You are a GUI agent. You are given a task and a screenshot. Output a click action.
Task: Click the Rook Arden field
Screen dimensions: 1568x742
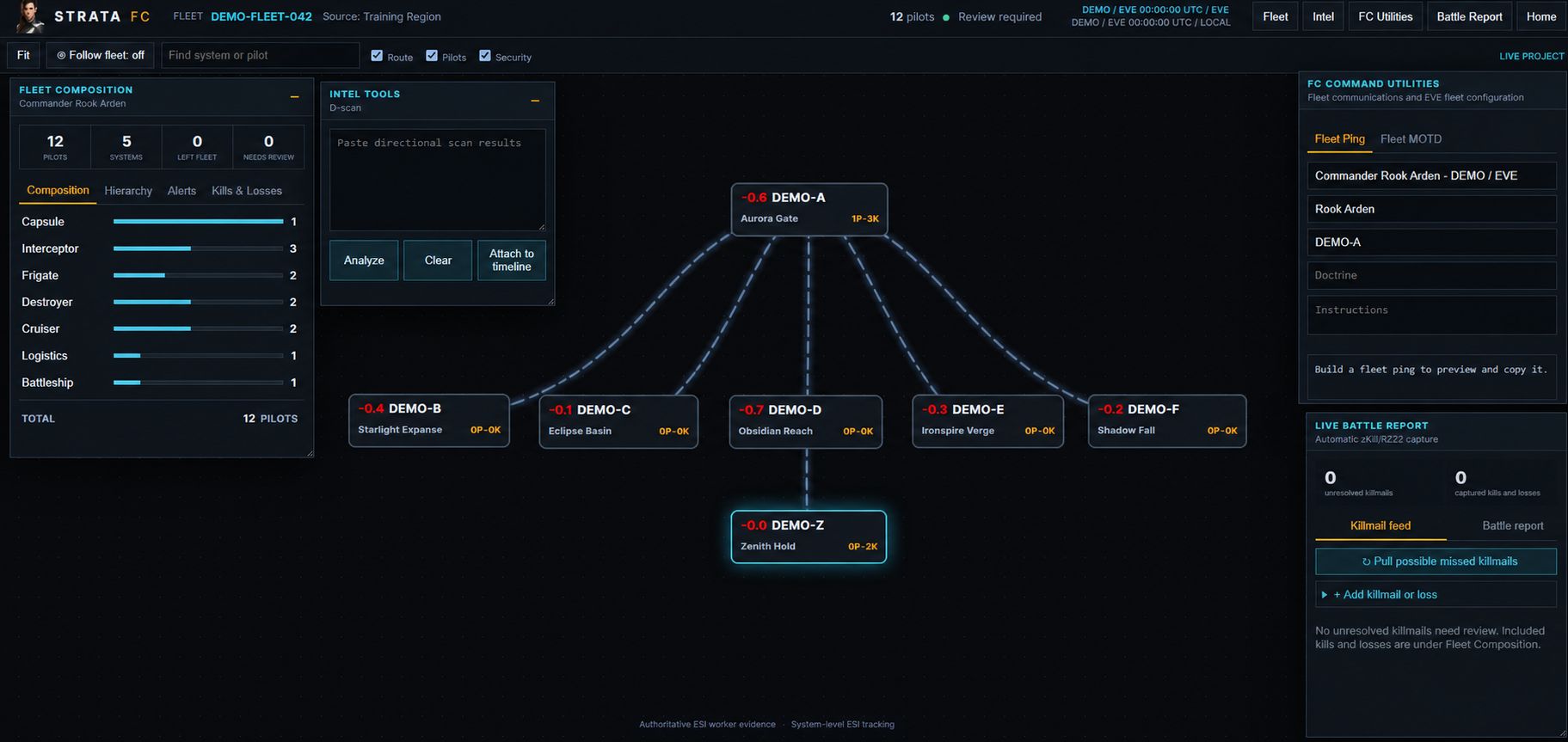[1431, 209]
